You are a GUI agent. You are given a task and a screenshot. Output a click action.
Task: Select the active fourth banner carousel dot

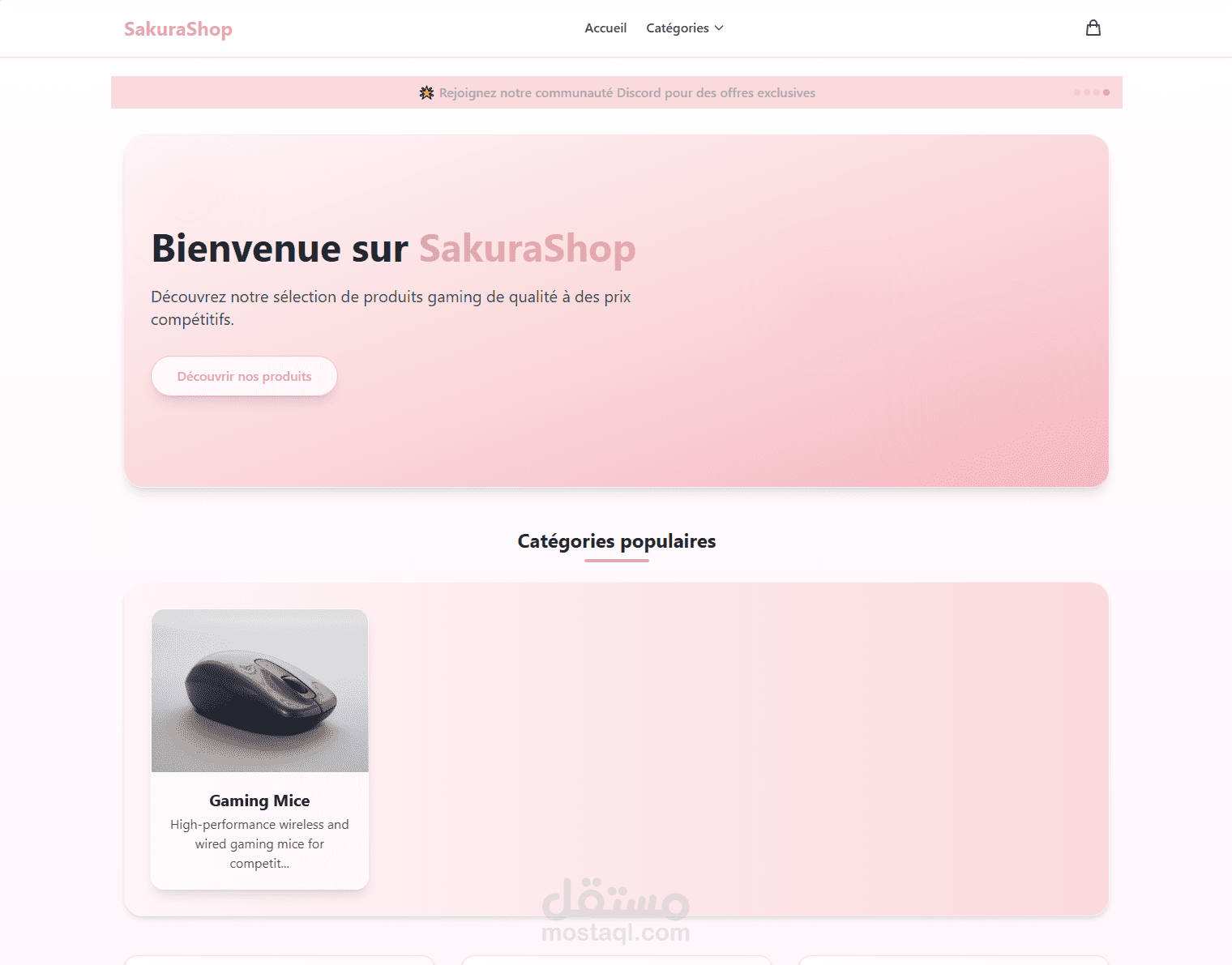pos(1106,92)
